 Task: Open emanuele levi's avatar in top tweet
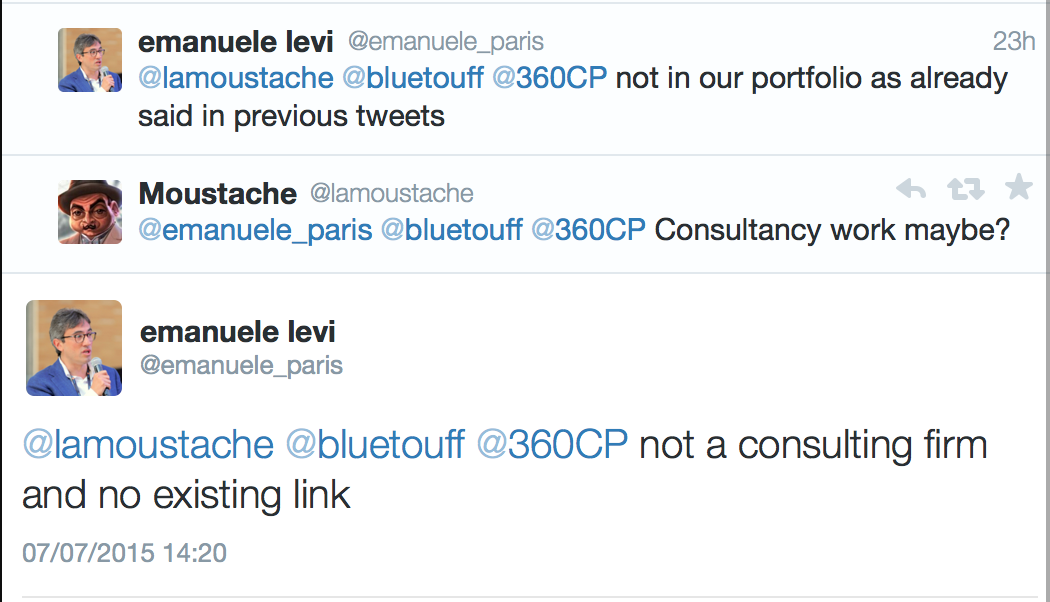[90, 60]
